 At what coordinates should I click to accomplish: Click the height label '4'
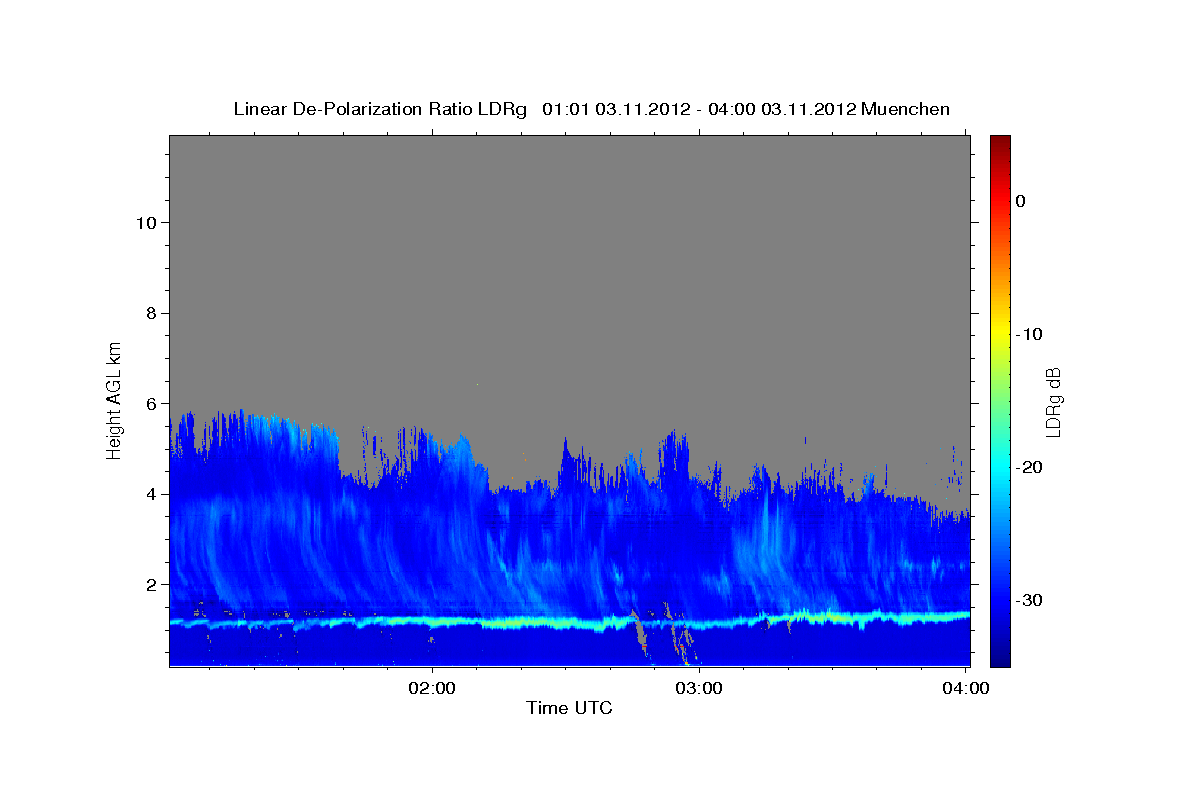point(149,494)
